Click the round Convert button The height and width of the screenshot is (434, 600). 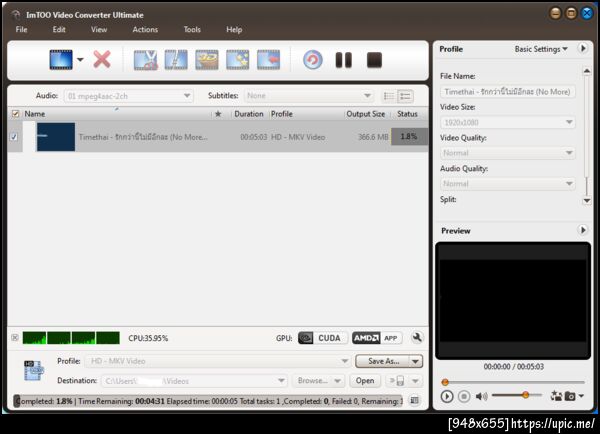(x=313, y=60)
